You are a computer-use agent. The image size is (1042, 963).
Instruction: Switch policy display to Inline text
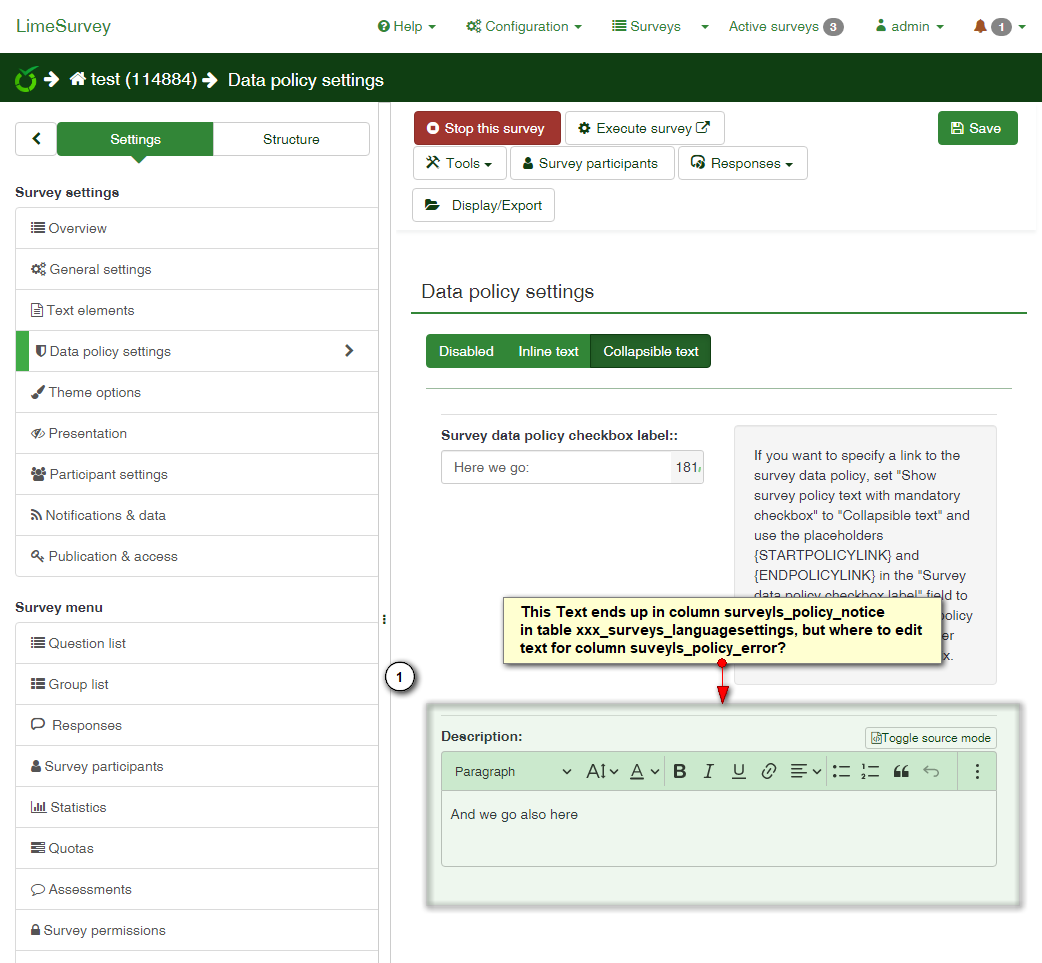[x=548, y=351]
